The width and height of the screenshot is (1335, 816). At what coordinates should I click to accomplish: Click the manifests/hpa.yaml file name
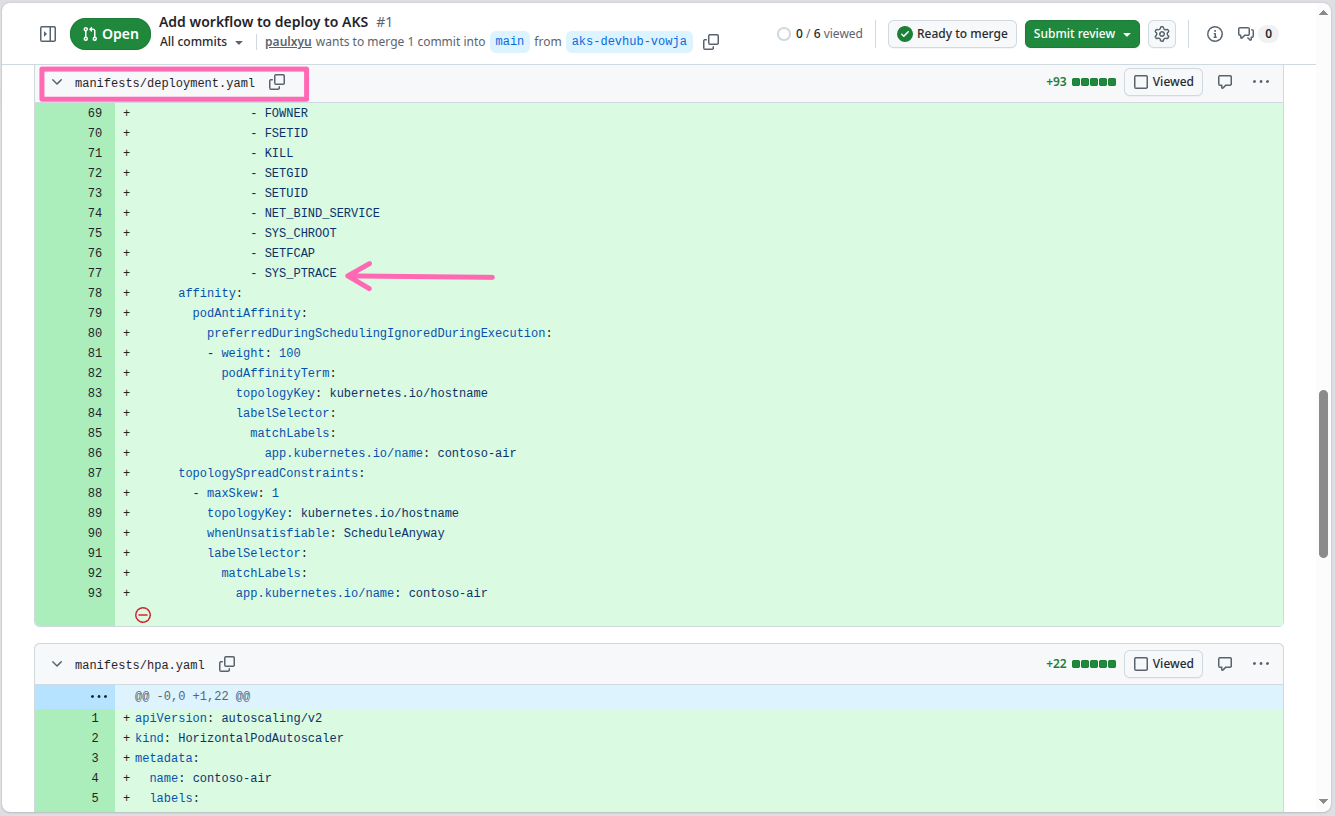[140, 665]
